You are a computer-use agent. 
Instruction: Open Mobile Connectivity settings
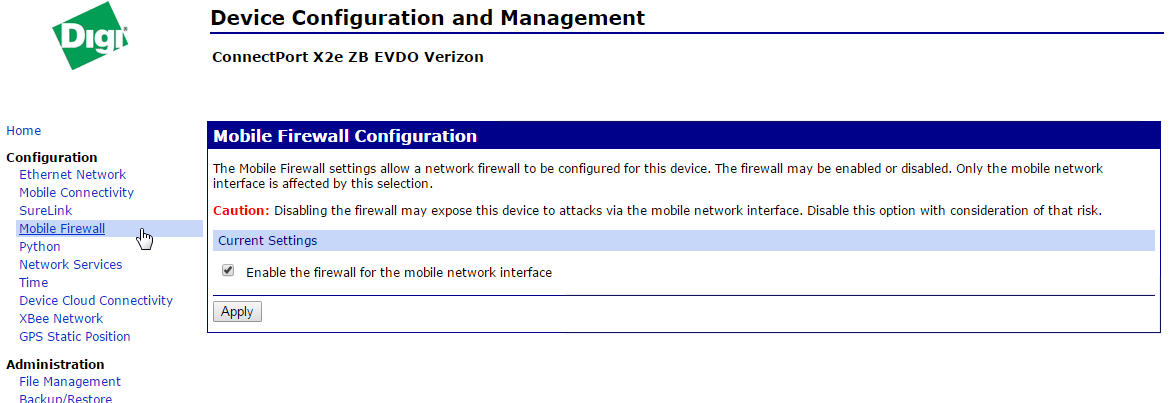pos(76,193)
